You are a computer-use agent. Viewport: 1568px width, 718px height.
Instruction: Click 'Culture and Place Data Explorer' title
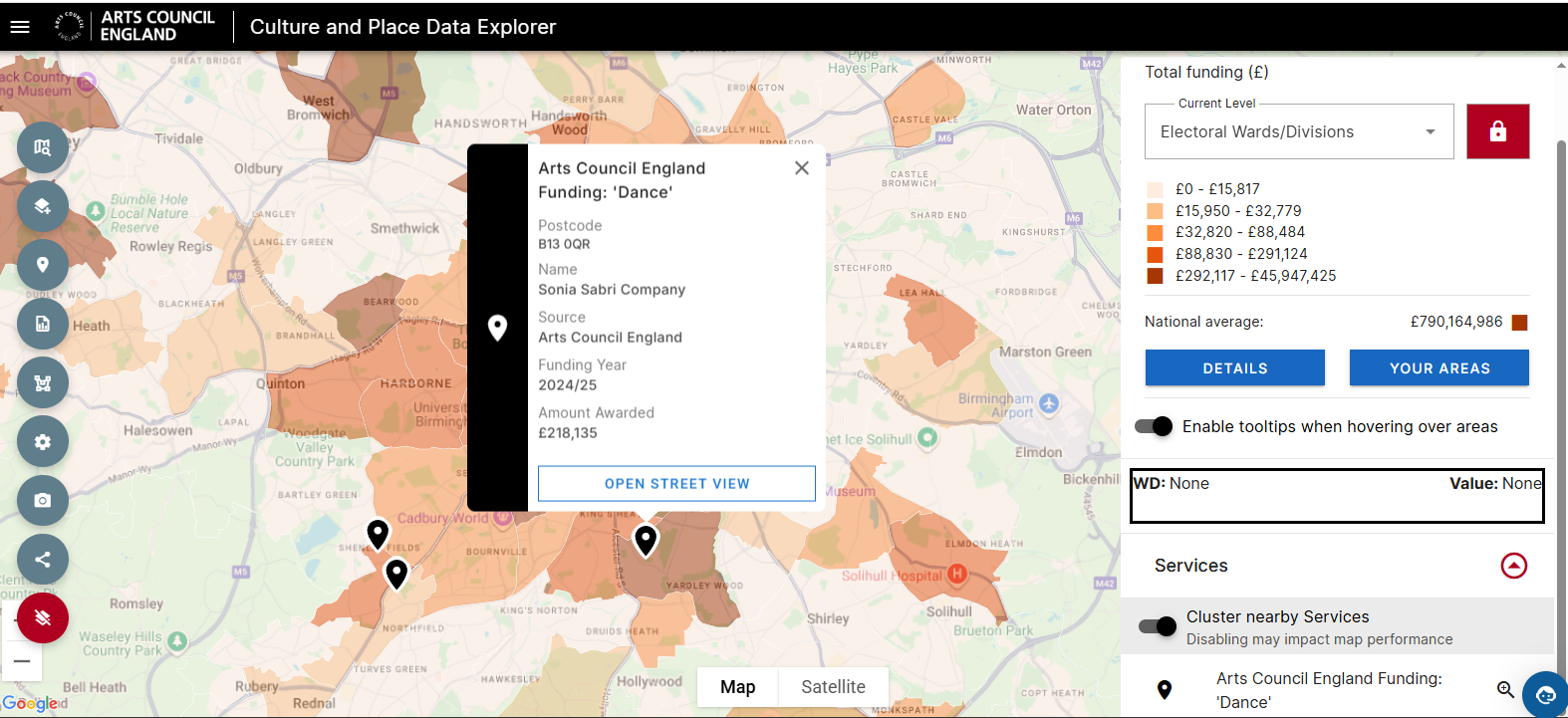click(402, 27)
